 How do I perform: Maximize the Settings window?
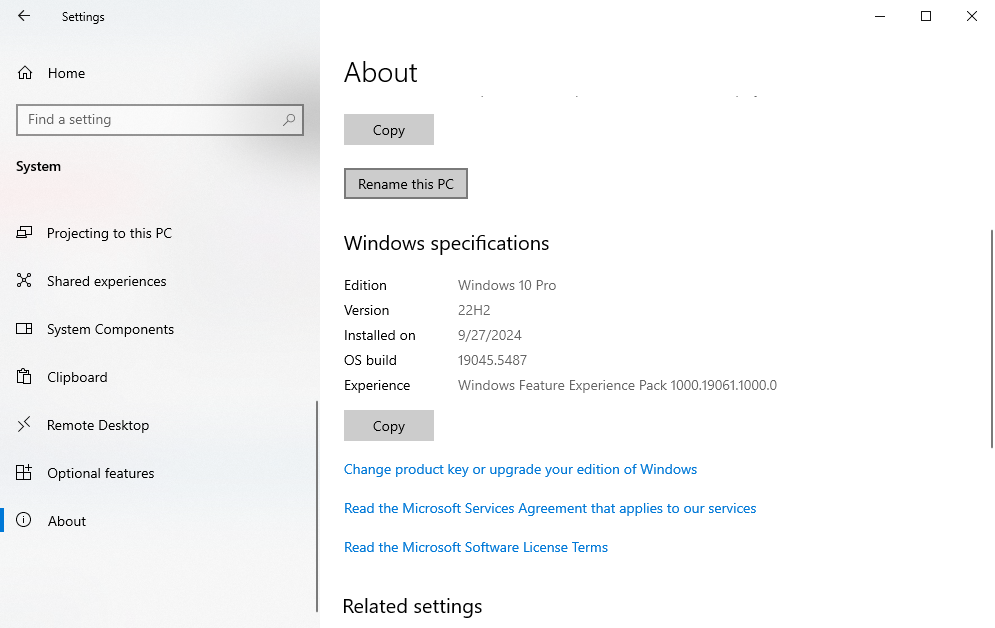(926, 16)
